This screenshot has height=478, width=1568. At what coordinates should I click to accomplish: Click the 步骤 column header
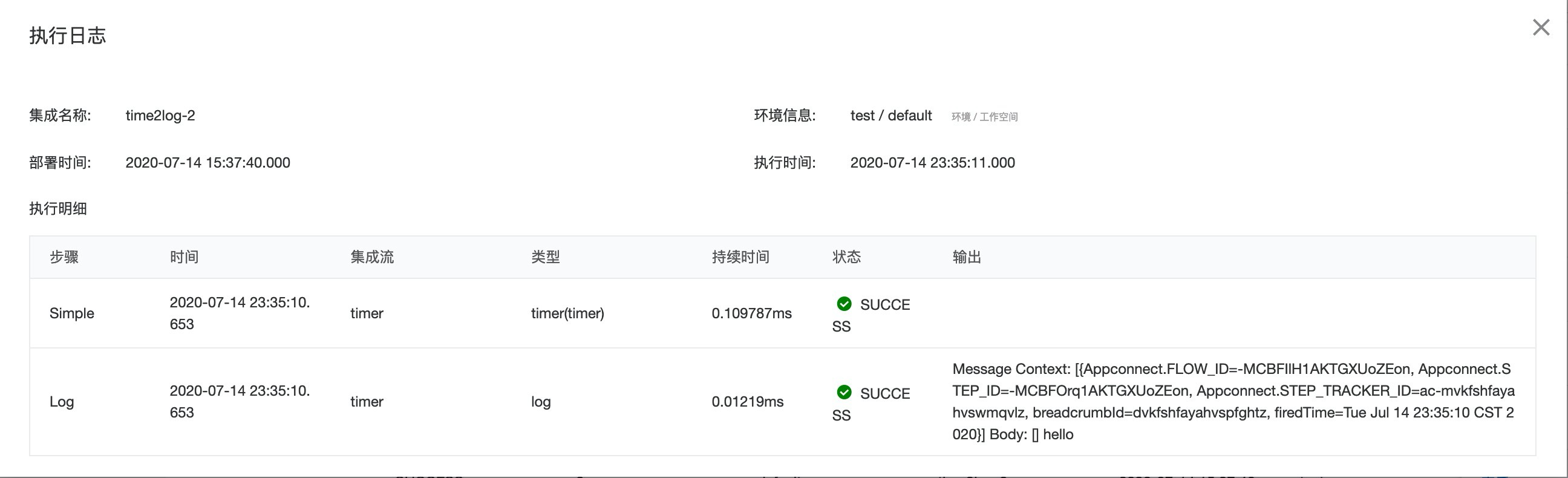64,257
